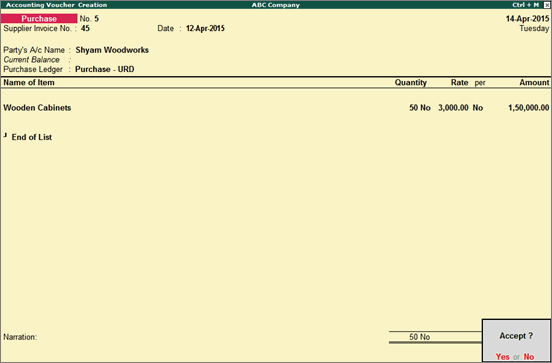Click the per unit No field

coord(477,108)
